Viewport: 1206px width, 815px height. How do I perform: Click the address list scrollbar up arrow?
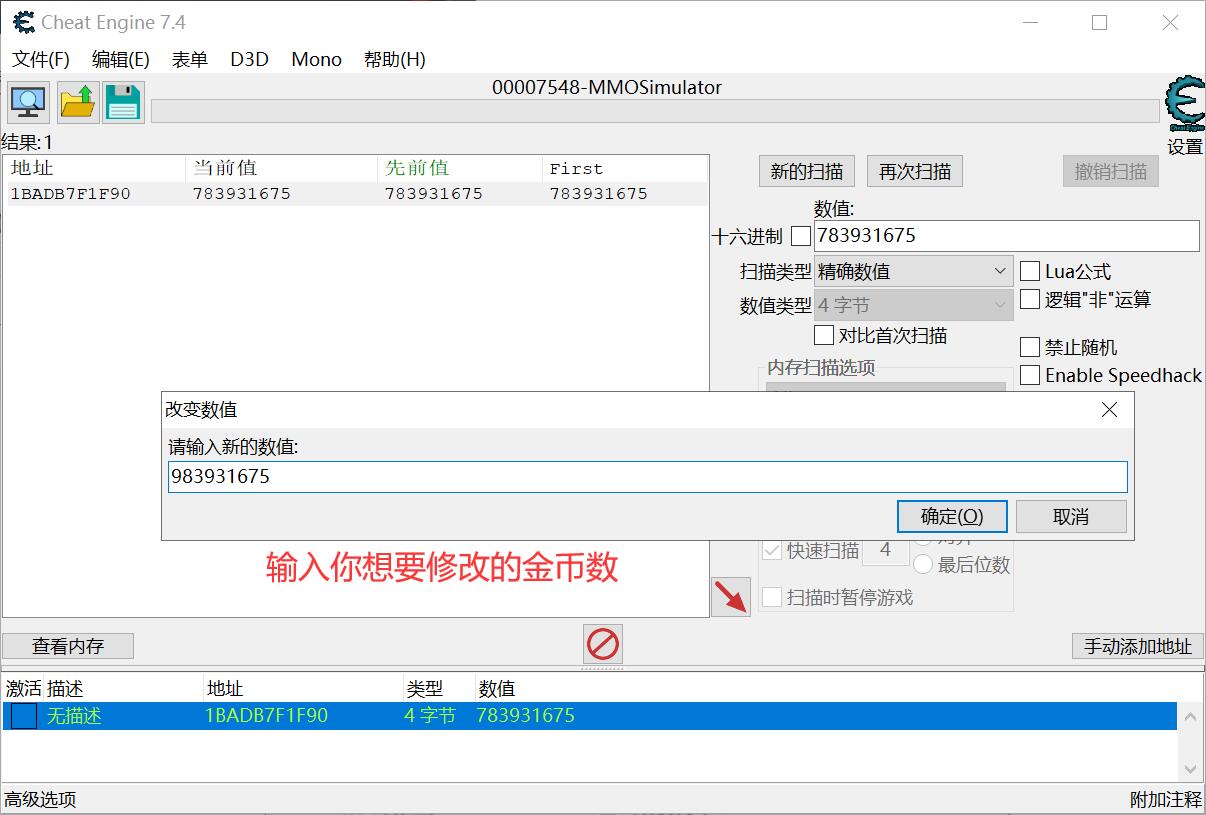(1190, 716)
